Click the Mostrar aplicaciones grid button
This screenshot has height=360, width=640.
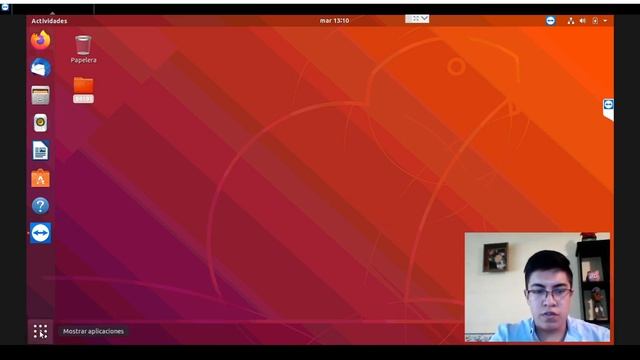(40, 331)
